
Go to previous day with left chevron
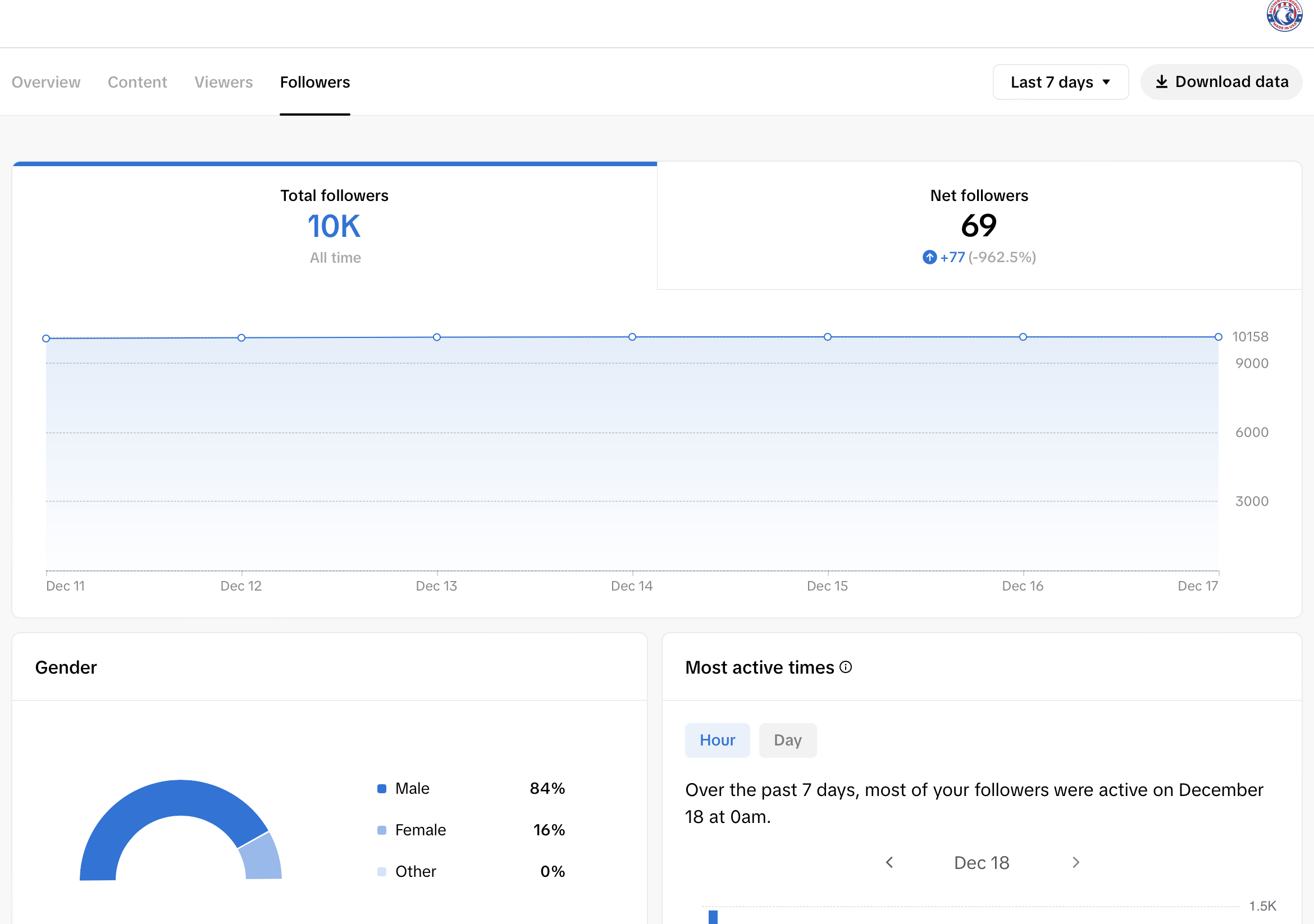889,862
